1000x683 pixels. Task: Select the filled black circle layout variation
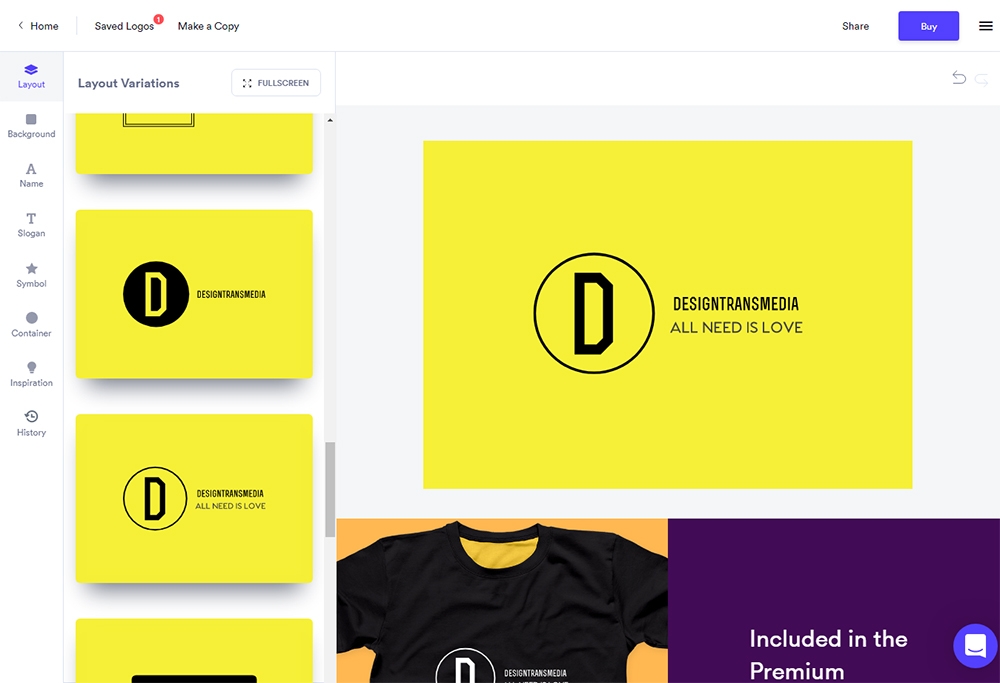pos(194,294)
